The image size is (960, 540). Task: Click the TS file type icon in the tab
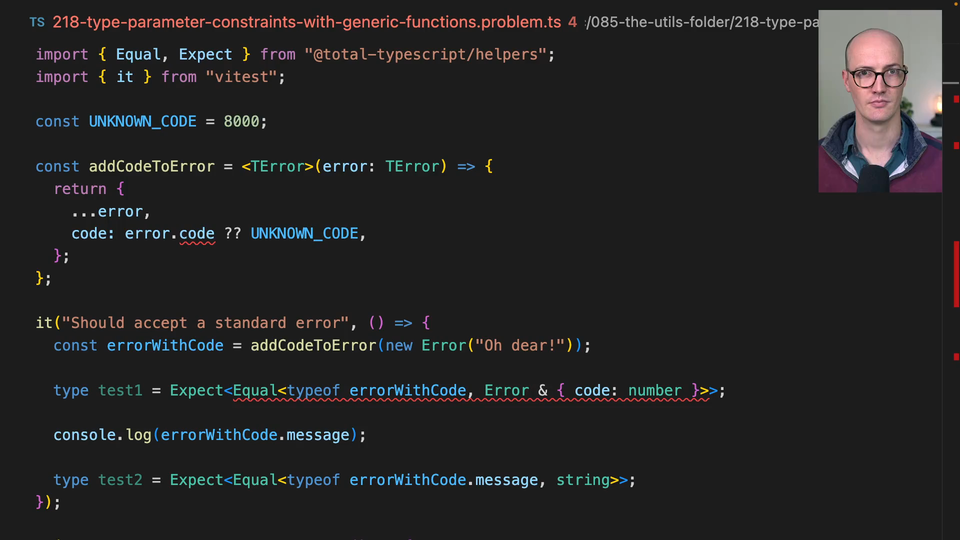point(37,22)
